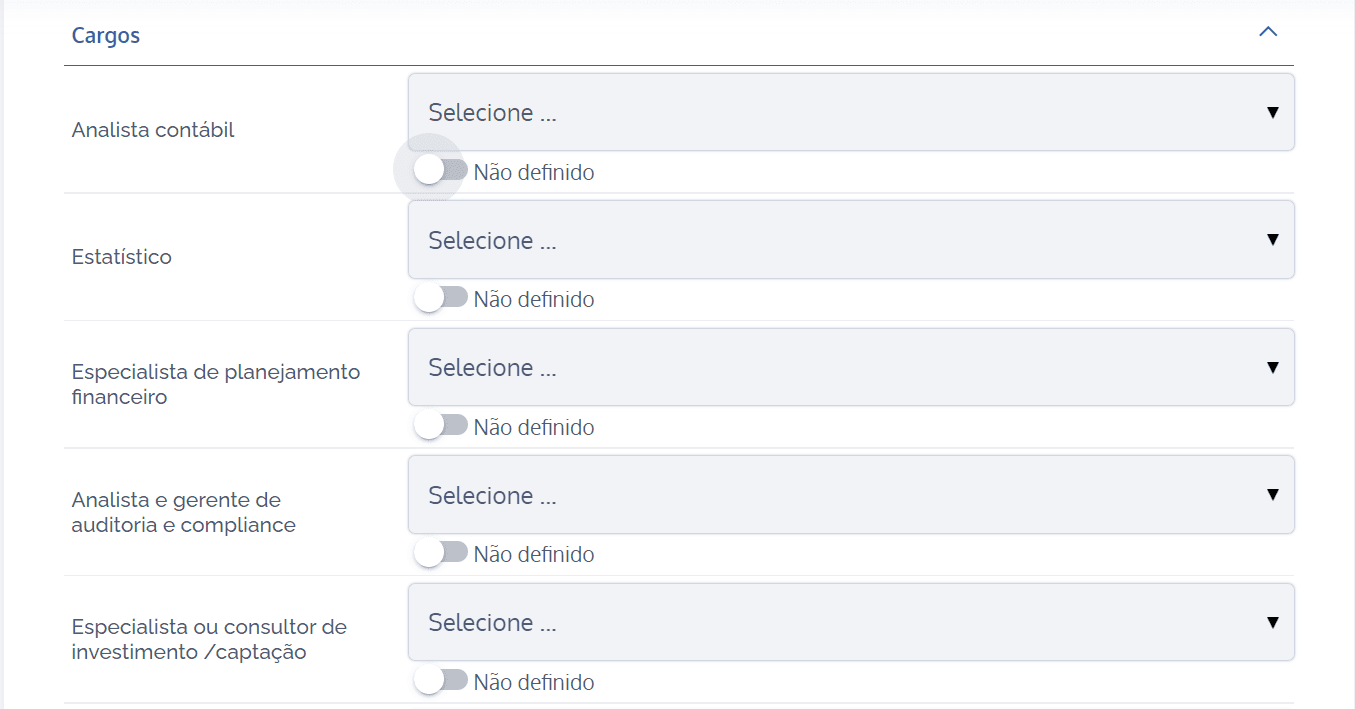Click the Analista contábil field label
The width and height of the screenshot is (1355, 709).
[x=152, y=129]
